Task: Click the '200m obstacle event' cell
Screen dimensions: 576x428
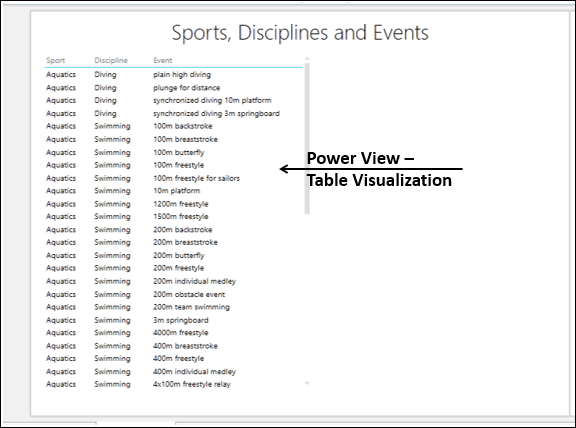Action: tap(189, 294)
